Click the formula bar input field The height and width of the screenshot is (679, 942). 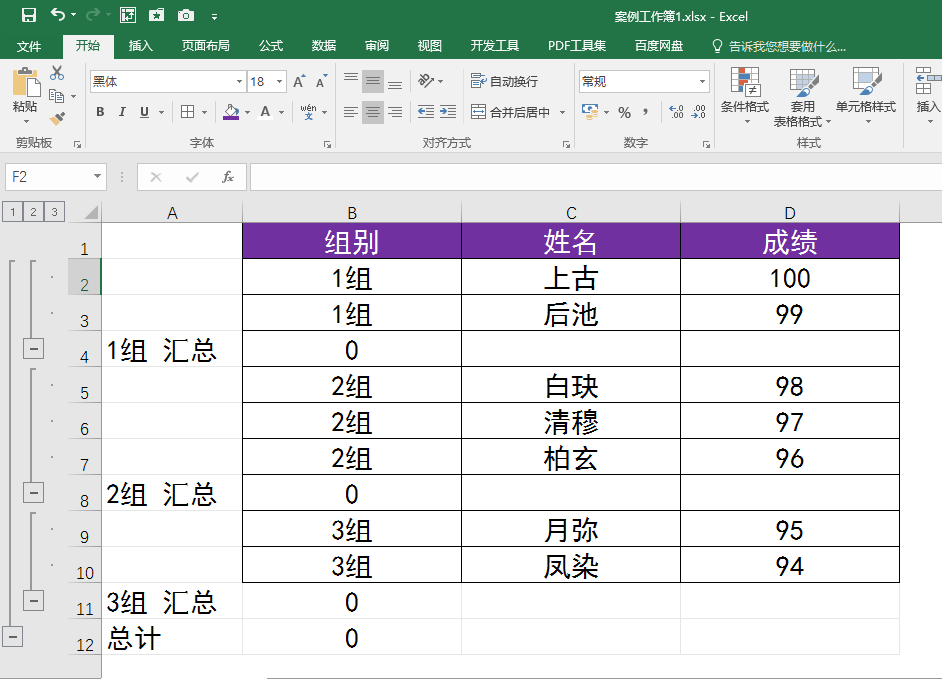tap(596, 177)
